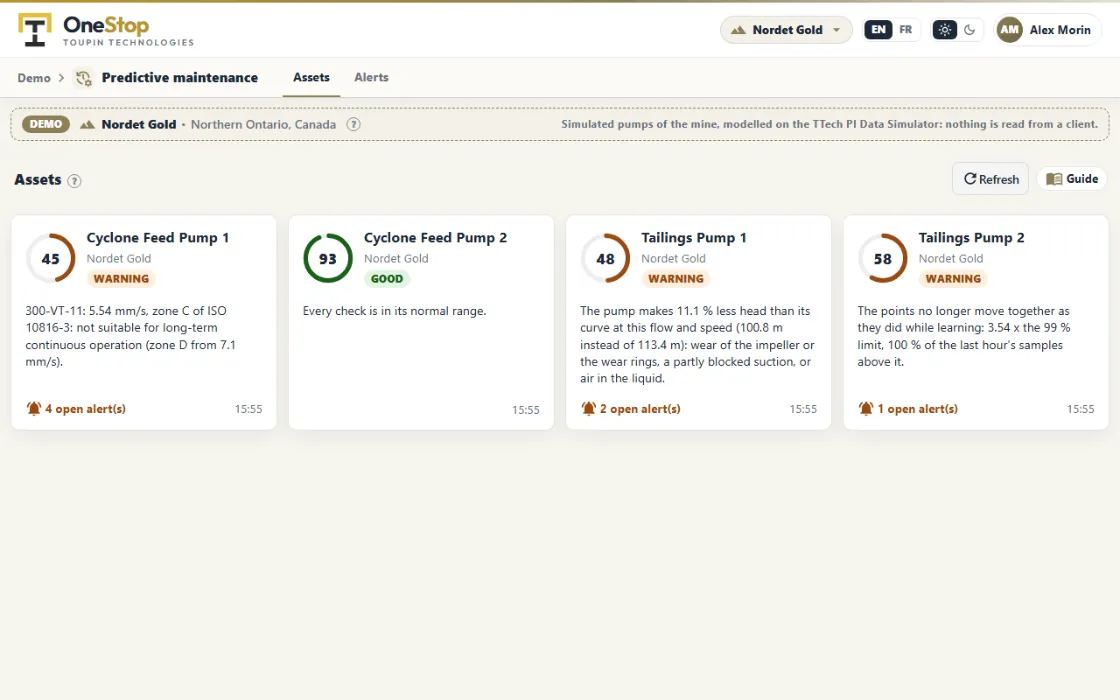The width and height of the screenshot is (1120, 700).
Task: Click the bell icon on Tailings Pump 2
Action: 866,409
